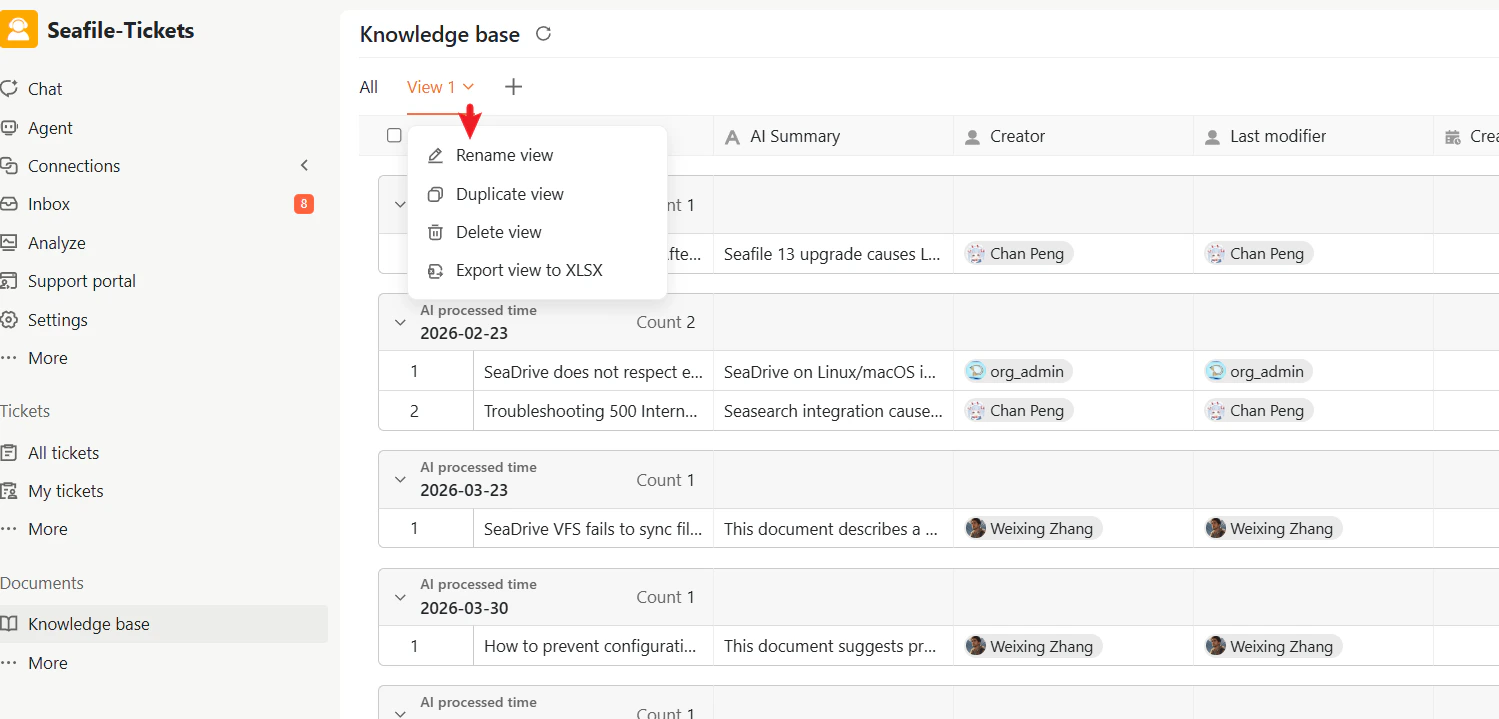
Task: Click More under the Tickets section
Action: point(47,529)
